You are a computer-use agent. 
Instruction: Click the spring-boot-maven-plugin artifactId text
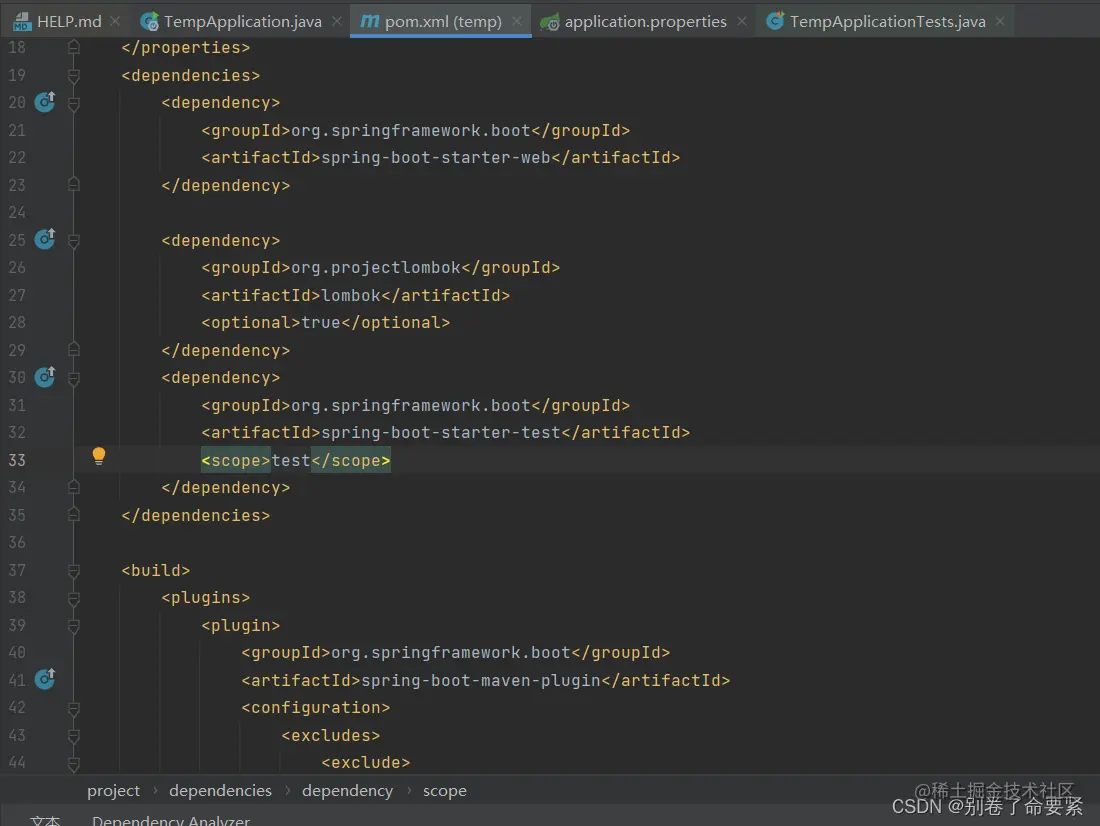[x=481, y=680]
